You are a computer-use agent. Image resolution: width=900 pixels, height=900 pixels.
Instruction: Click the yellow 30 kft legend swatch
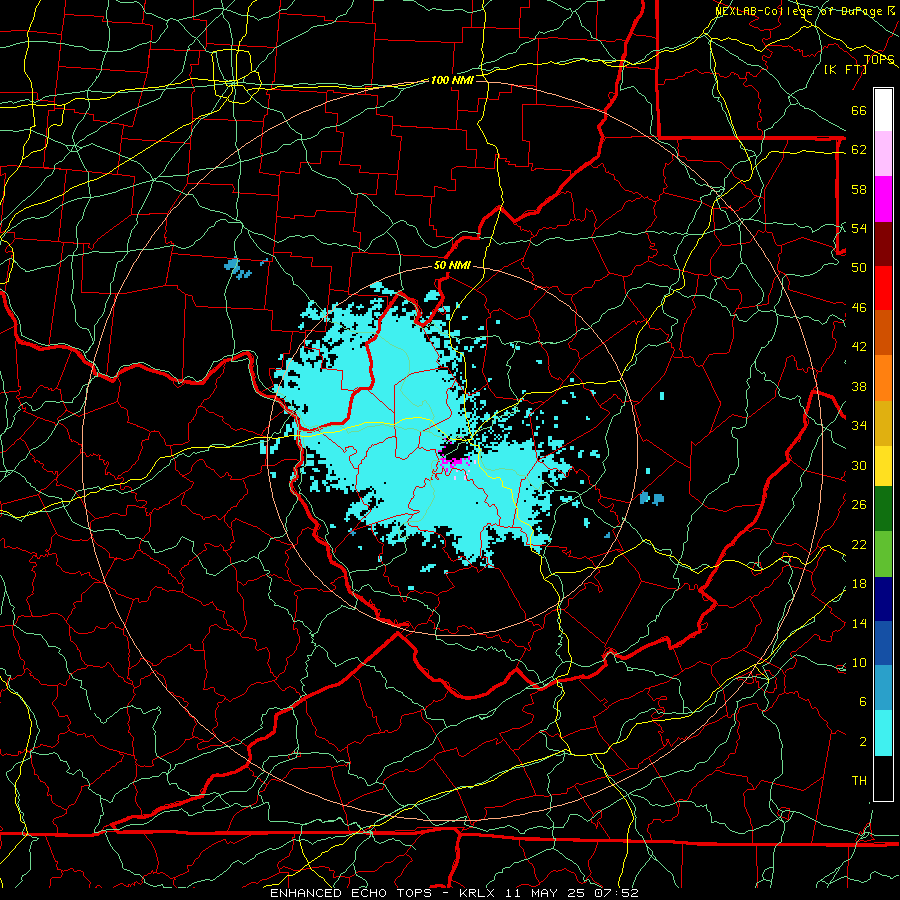point(883,465)
